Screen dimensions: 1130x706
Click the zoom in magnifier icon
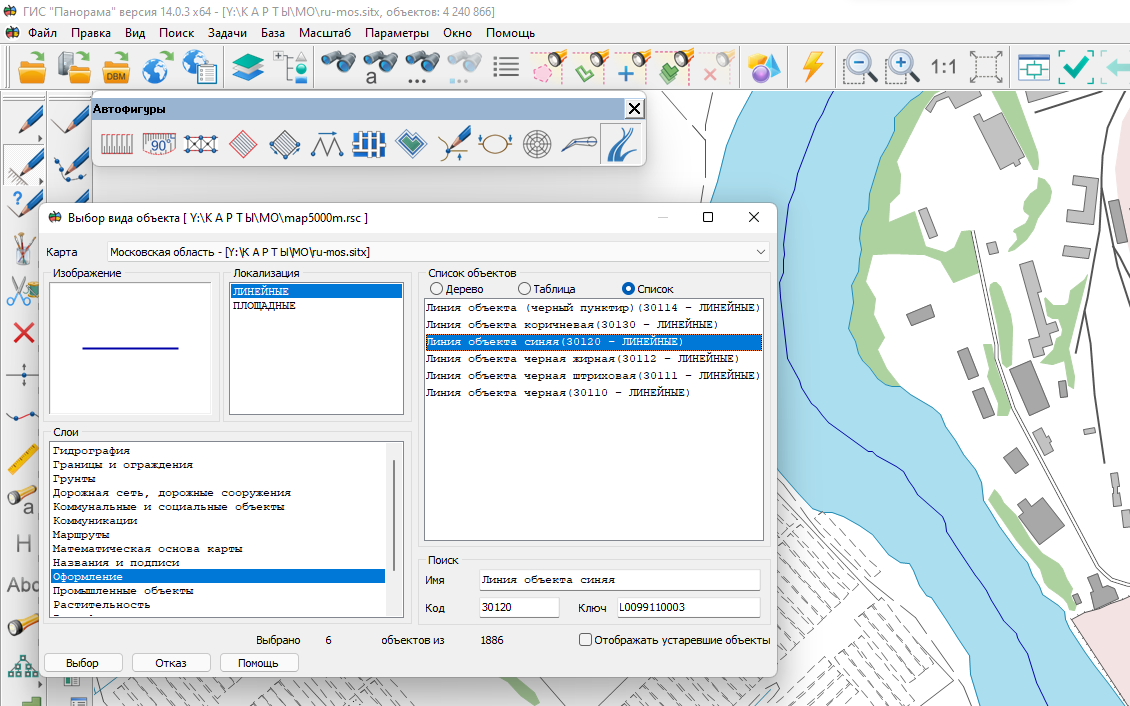[x=902, y=68]
